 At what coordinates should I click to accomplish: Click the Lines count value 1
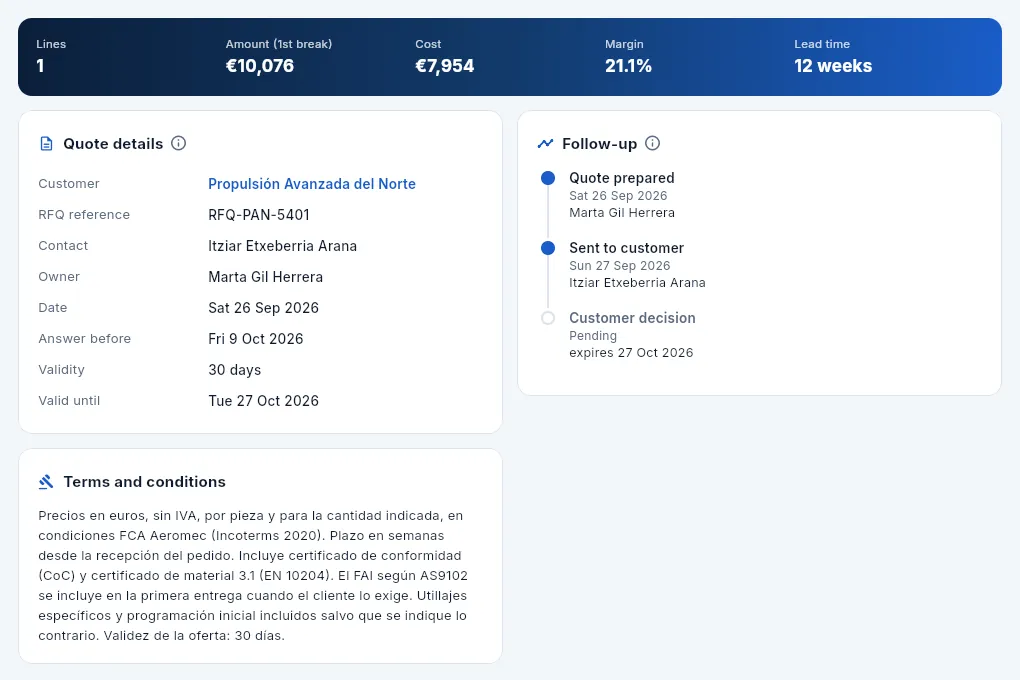(40, 66)
